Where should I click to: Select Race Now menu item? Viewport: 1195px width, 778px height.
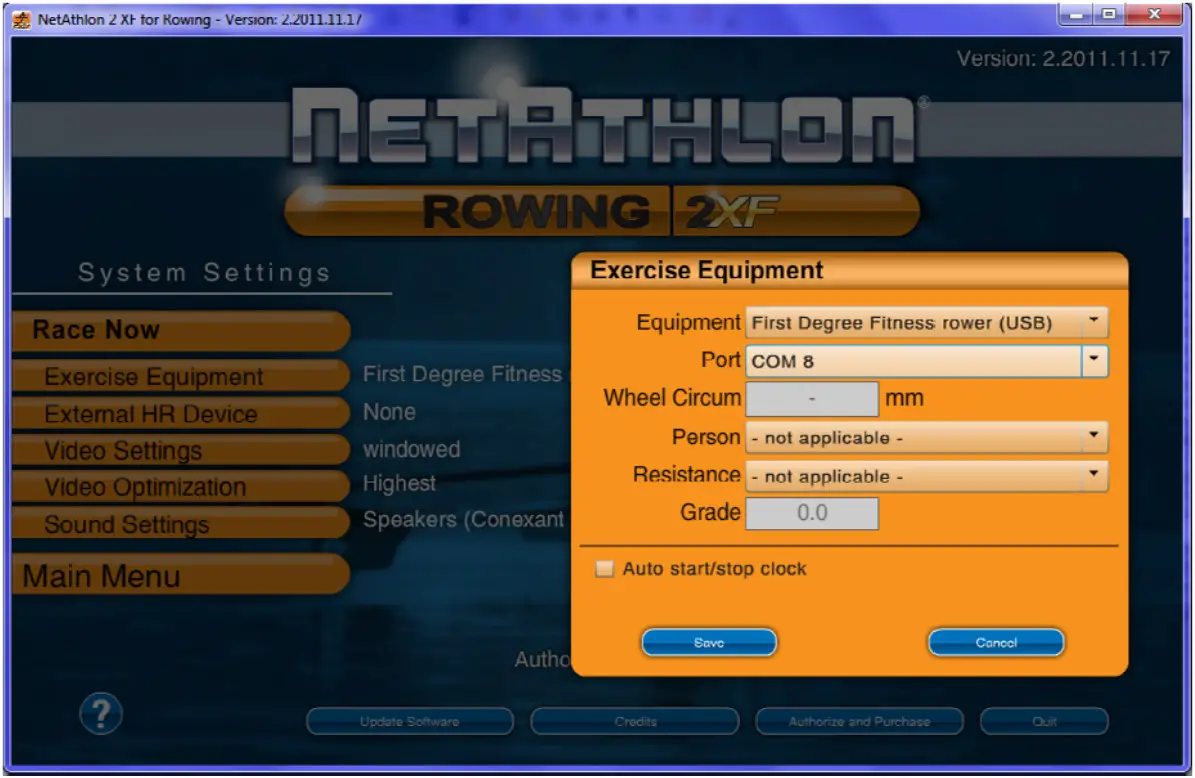tap(181, 330)
